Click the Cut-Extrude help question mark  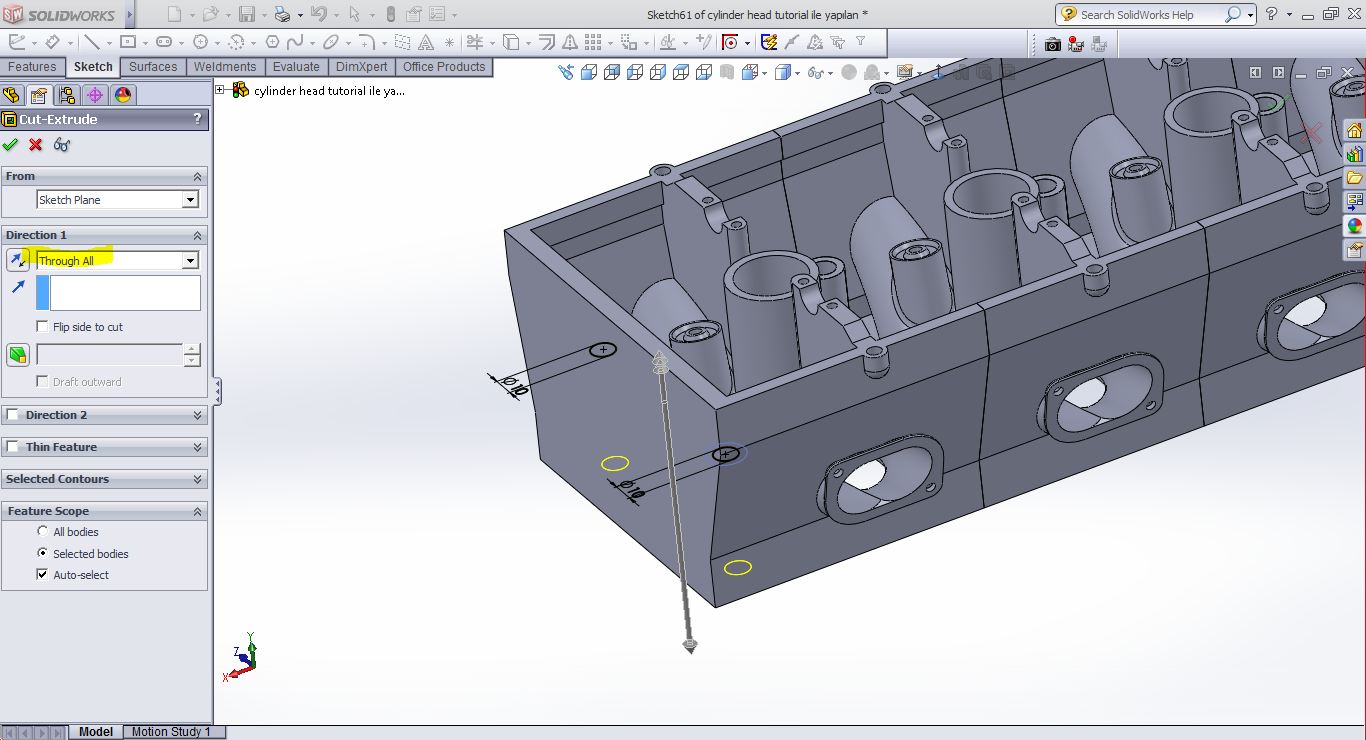[197, 119]
